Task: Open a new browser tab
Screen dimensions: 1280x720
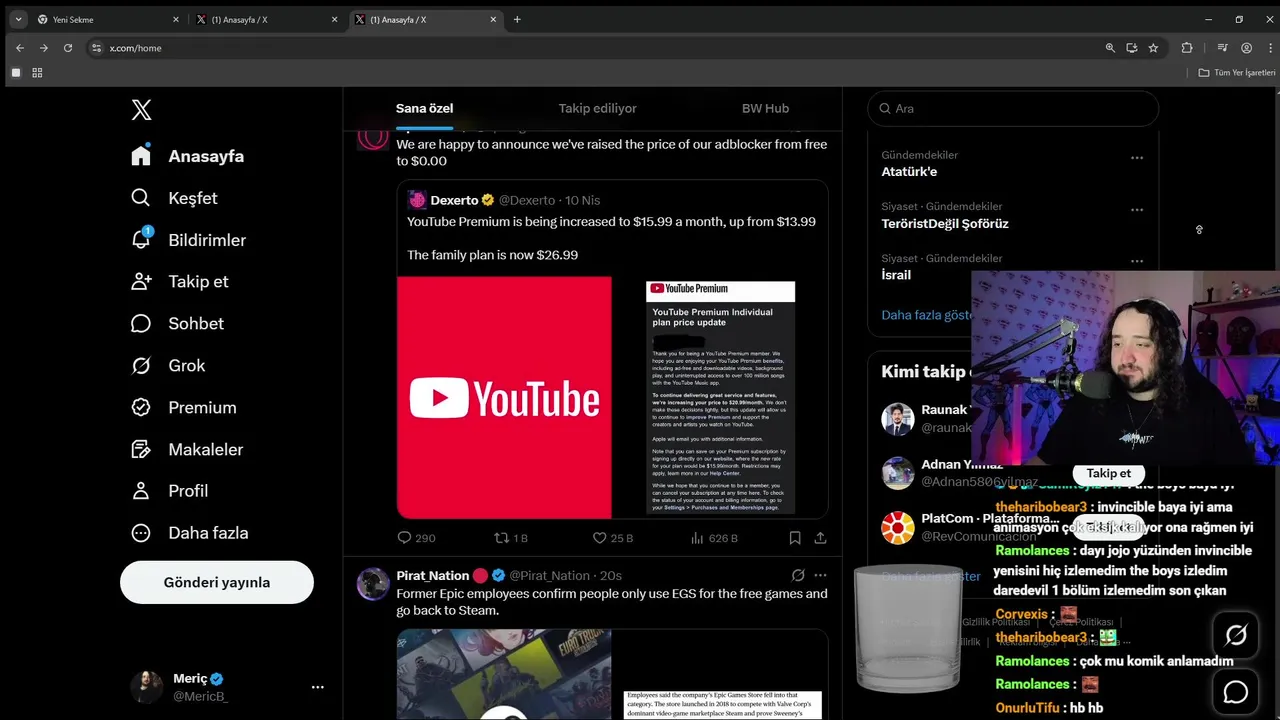Action: coord(517,19)
